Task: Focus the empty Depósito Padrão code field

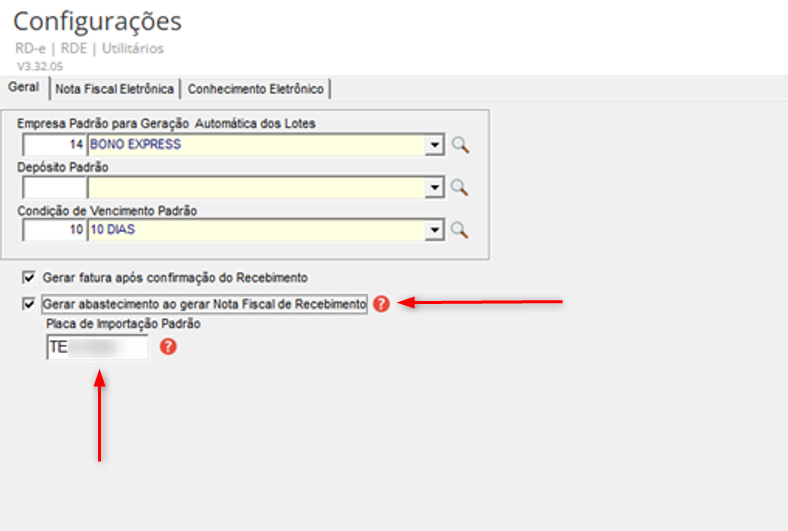Action: (x=54, y=187)
